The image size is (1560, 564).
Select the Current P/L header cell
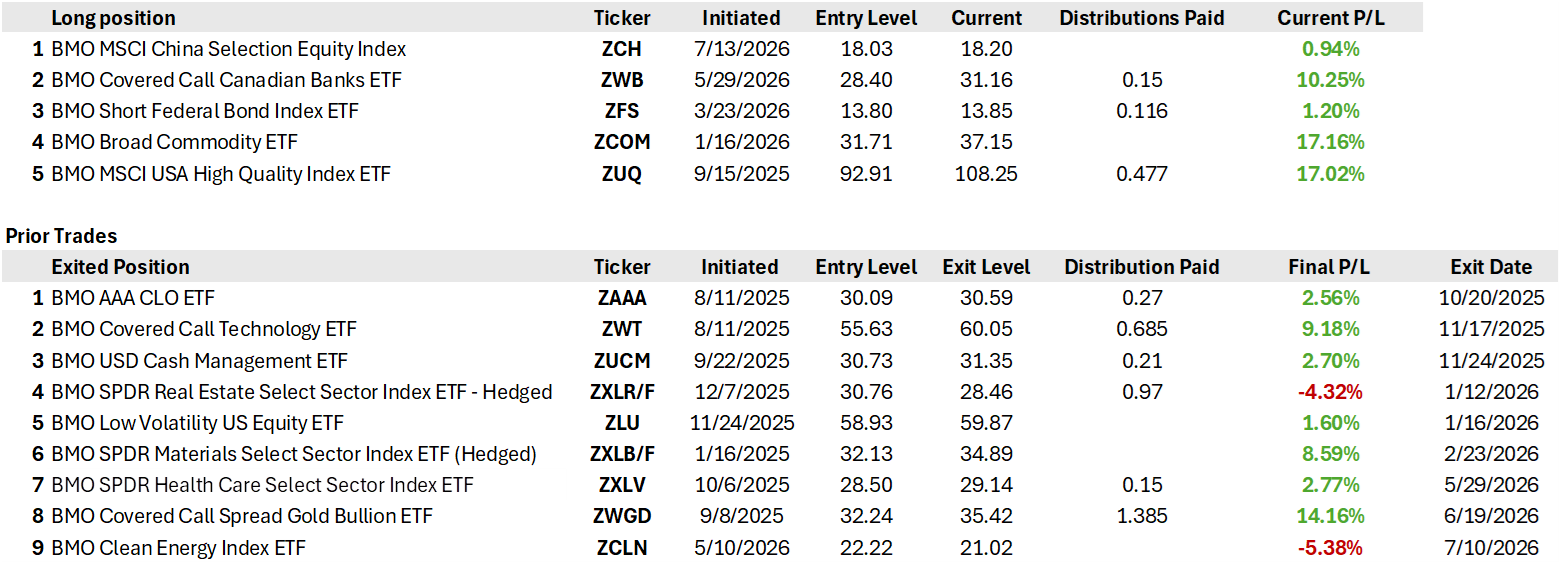point(1331,18)
